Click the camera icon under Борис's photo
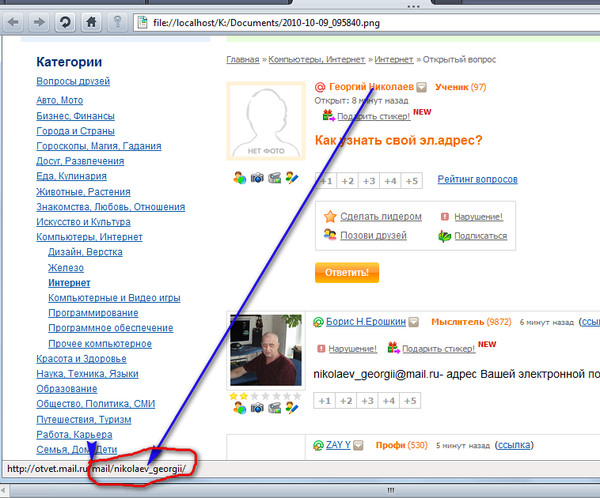This screenshot has width=600, height=498. [257, 408]
